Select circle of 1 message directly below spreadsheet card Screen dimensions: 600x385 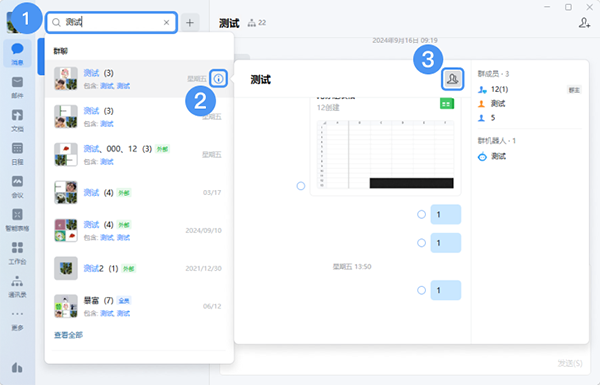pos(421,214)
